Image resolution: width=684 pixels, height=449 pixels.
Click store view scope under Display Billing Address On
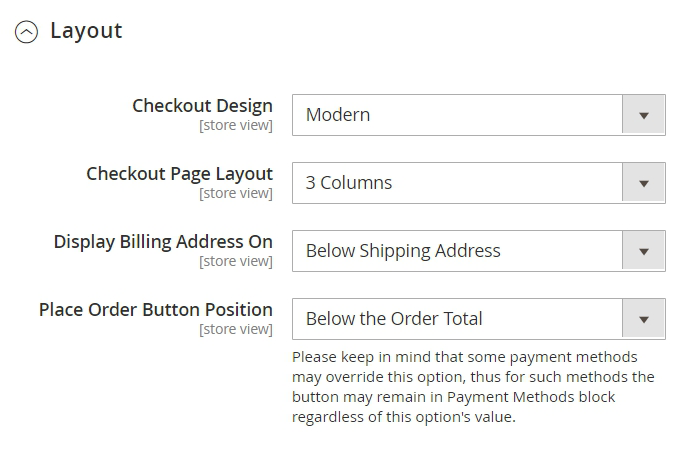(235, 262)
